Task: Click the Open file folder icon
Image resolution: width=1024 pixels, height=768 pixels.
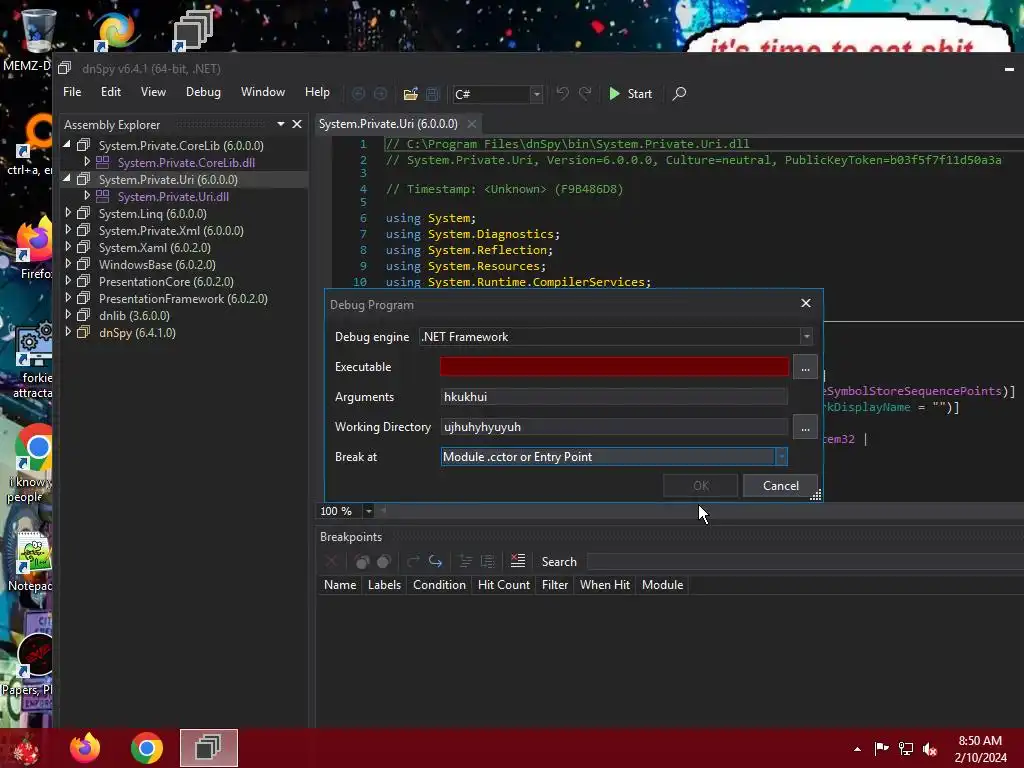Action: tap(410, 94)
